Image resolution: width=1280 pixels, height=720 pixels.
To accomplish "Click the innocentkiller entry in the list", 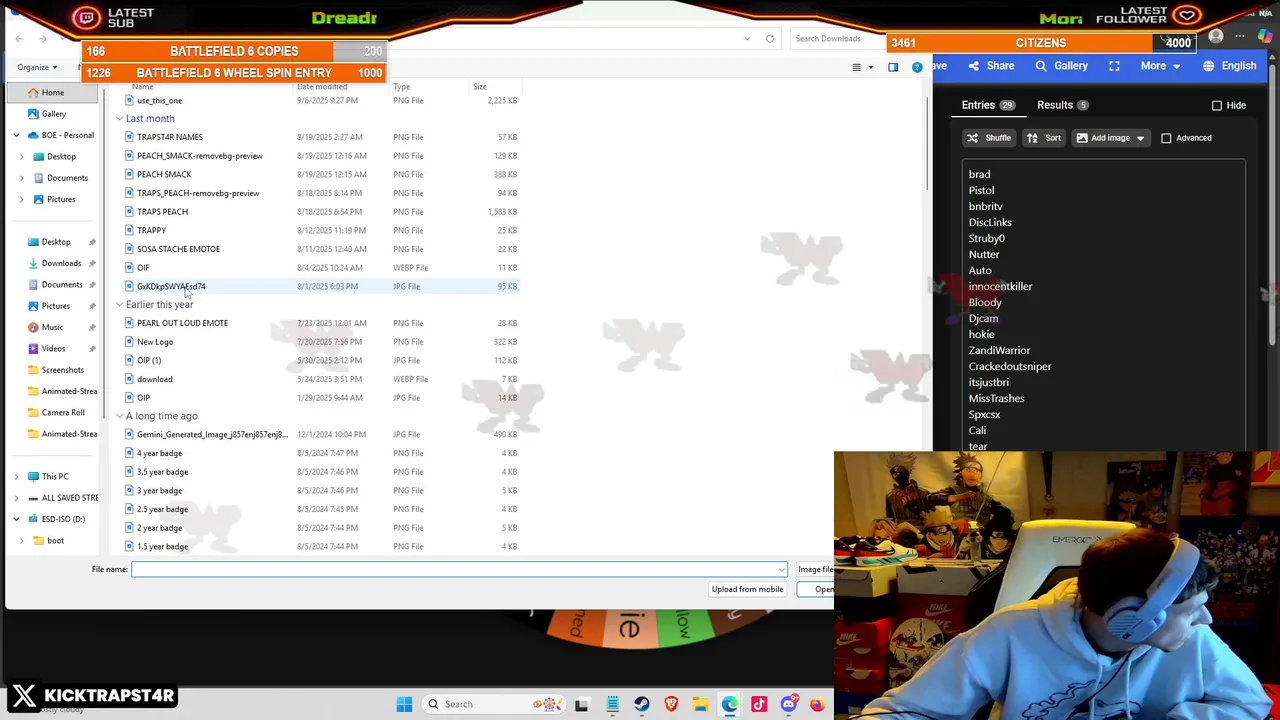I will (x=1000, y=286).
